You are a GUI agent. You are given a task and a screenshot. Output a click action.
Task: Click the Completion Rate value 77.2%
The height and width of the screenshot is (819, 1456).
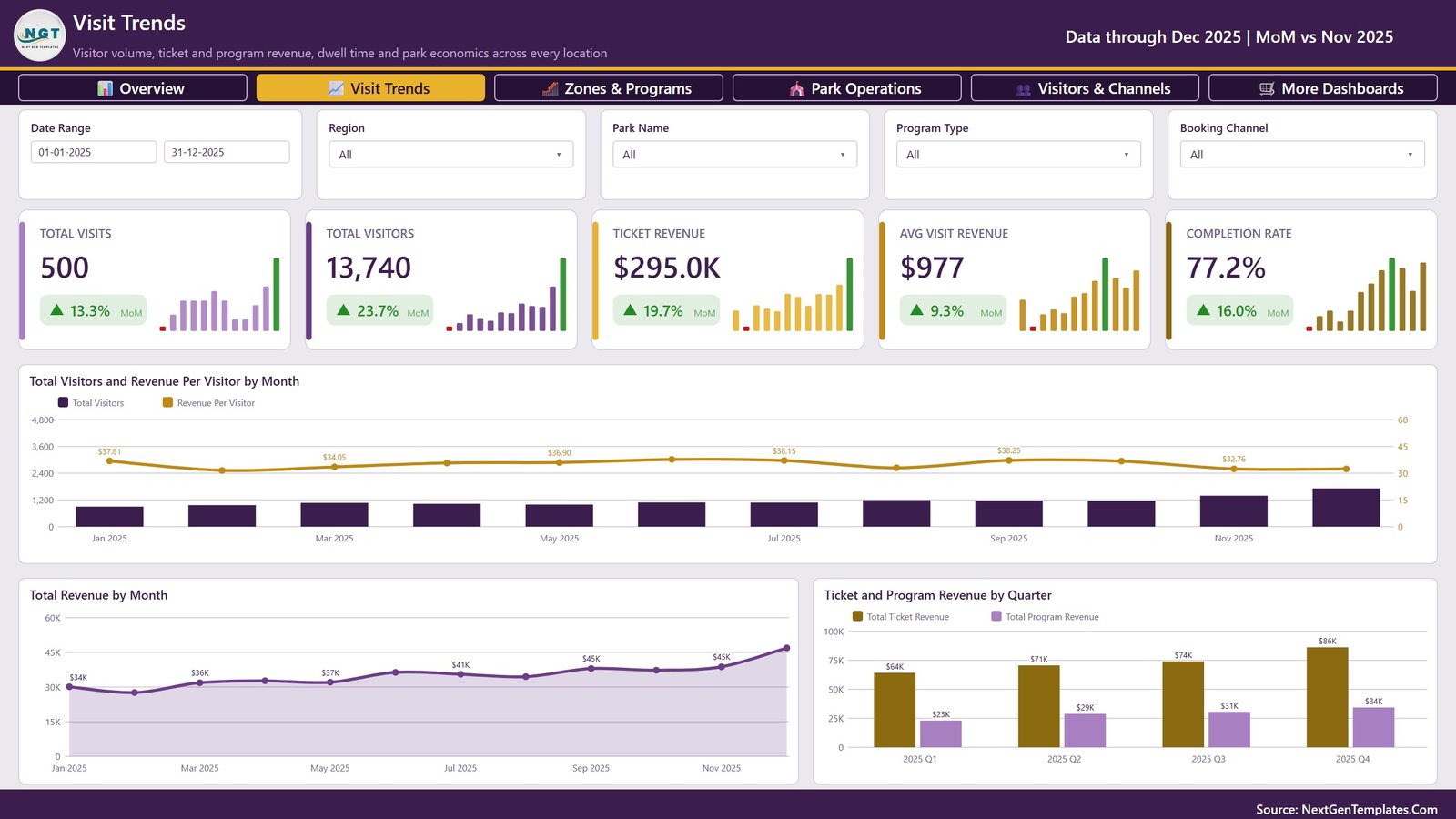click(x=1226, y=268)
